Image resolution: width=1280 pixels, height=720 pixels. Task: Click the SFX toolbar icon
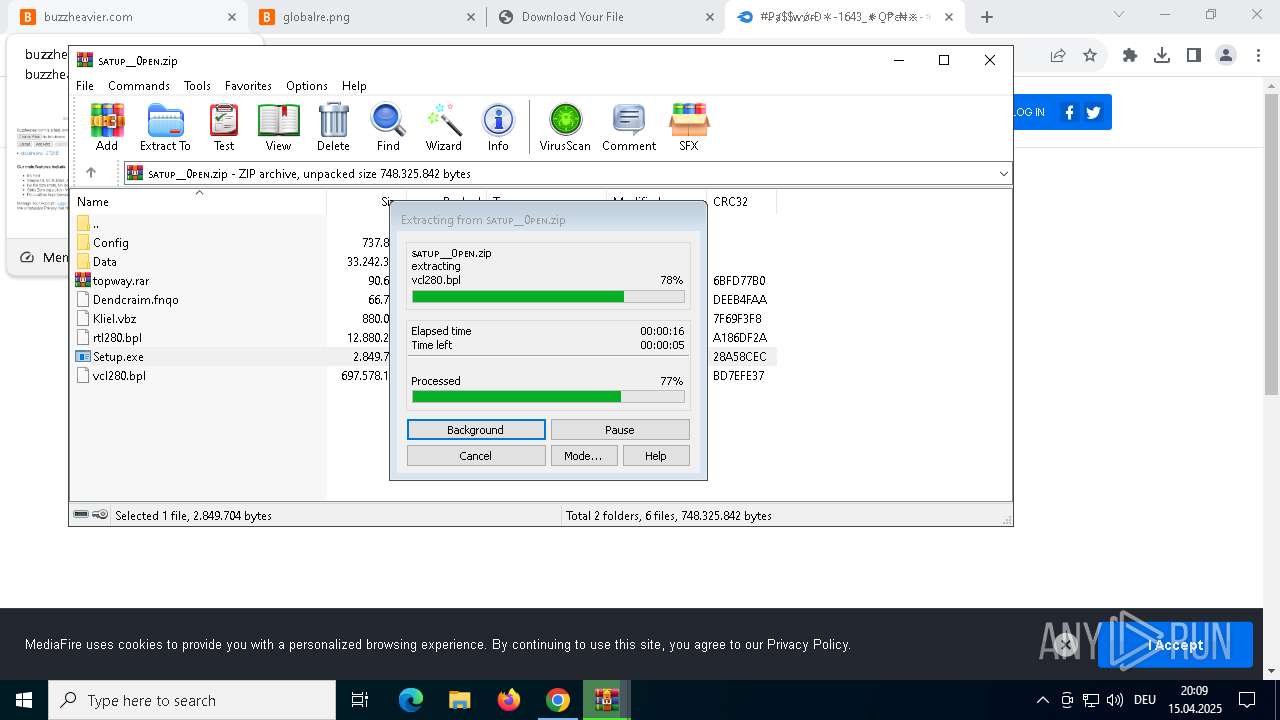pos(689,127)
